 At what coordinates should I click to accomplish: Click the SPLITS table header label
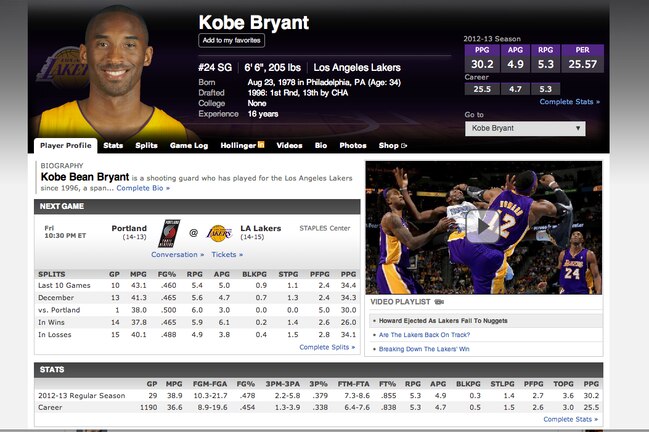pyautogui.click(x=51, y=274)
